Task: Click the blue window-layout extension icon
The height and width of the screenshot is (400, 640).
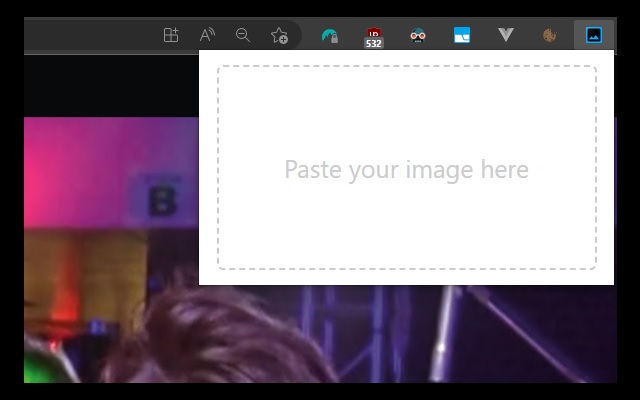Action: click(462, 35)
